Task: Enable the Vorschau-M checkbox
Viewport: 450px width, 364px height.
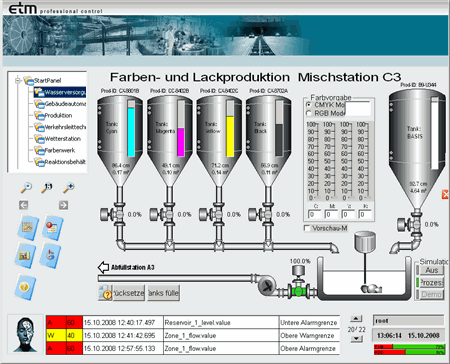Action: (307, 228)
